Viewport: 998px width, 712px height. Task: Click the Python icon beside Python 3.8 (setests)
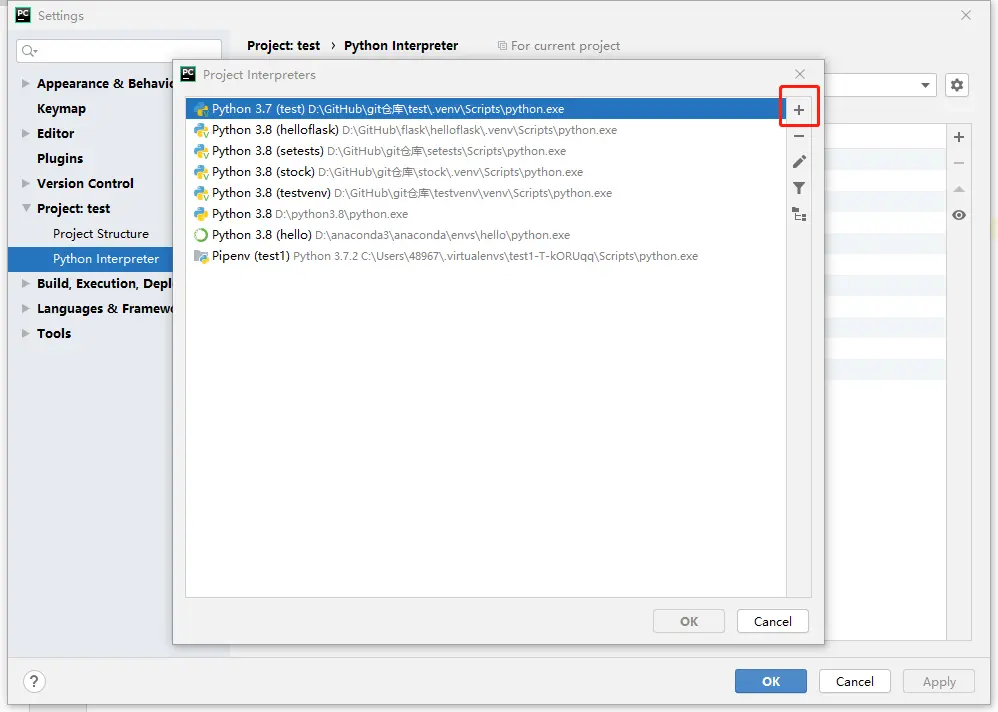(x=200, y=151)
